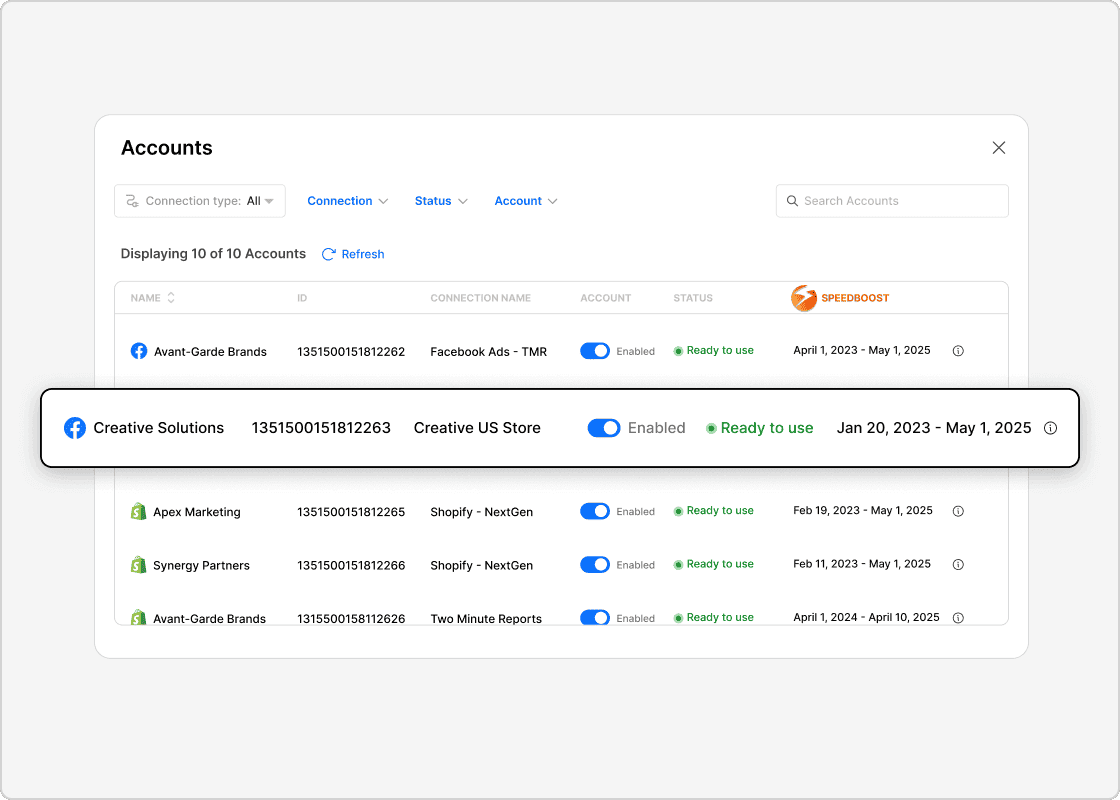The image size is (1120, 800).
Task: Open the Account filter dropdown
Action: [x=526, y=201]
